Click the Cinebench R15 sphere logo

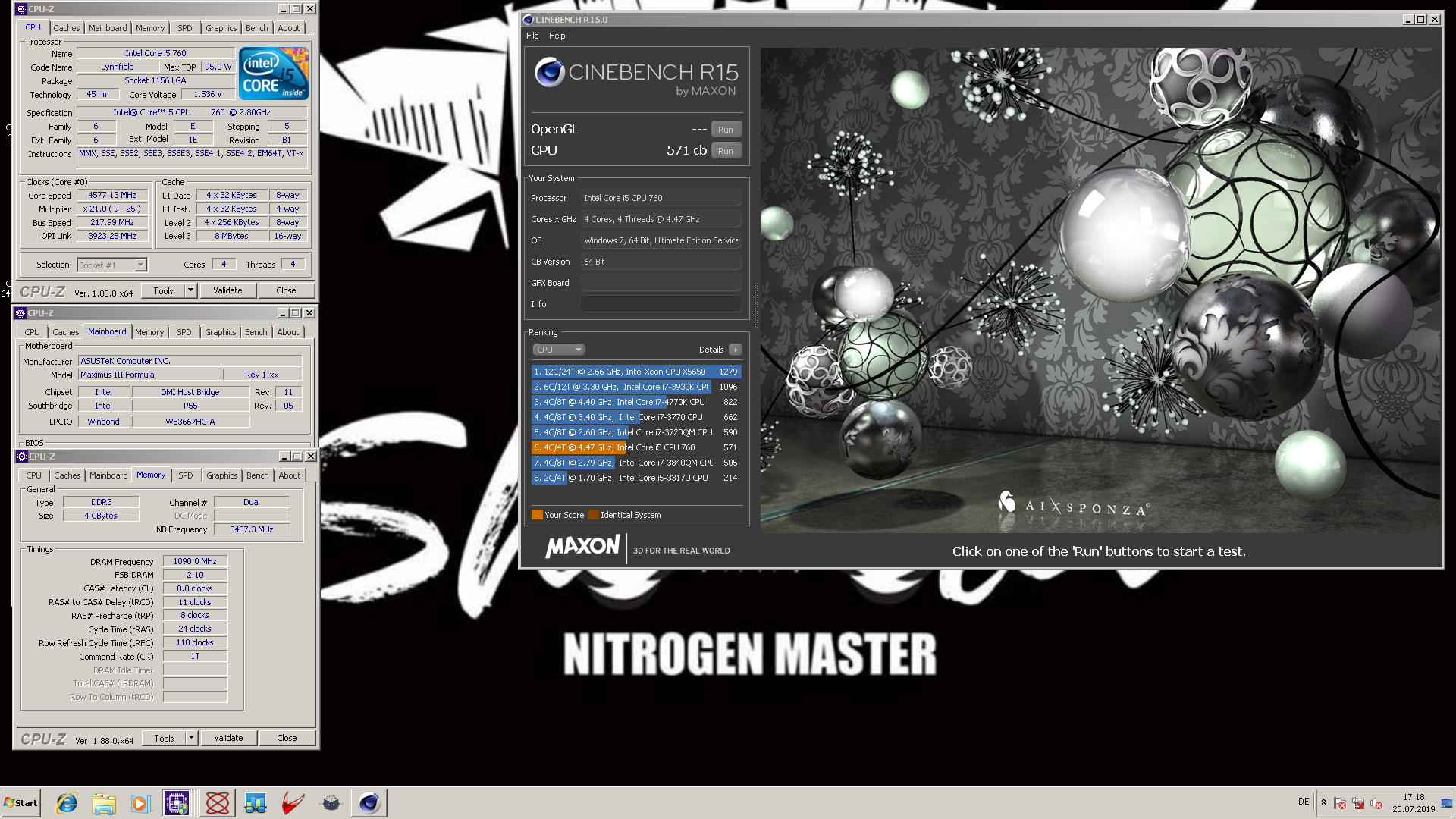550,72
